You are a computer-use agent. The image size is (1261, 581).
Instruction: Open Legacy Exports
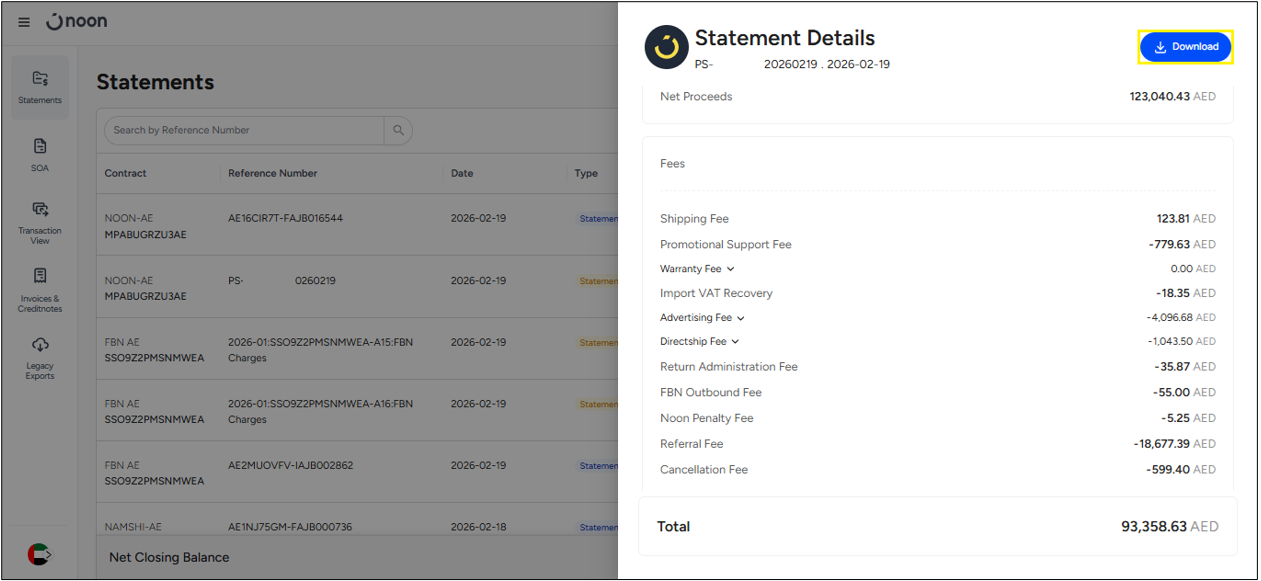point(40,356)
